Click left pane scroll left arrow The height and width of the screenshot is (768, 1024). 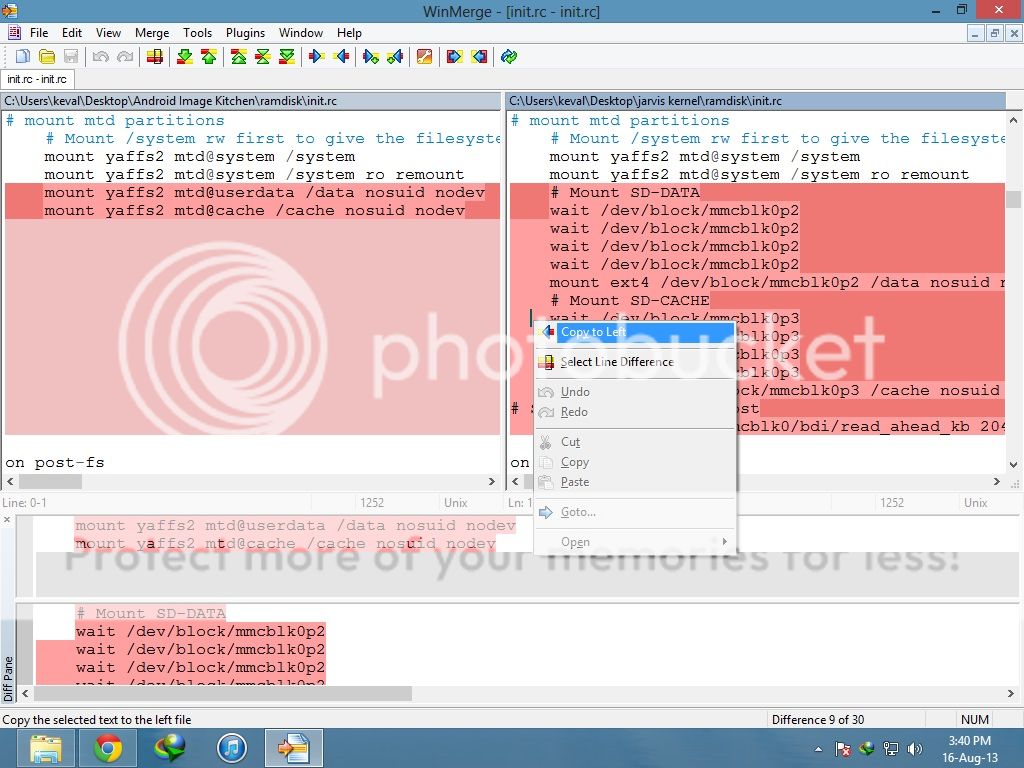pyautogui.click(x=10, y=481)
